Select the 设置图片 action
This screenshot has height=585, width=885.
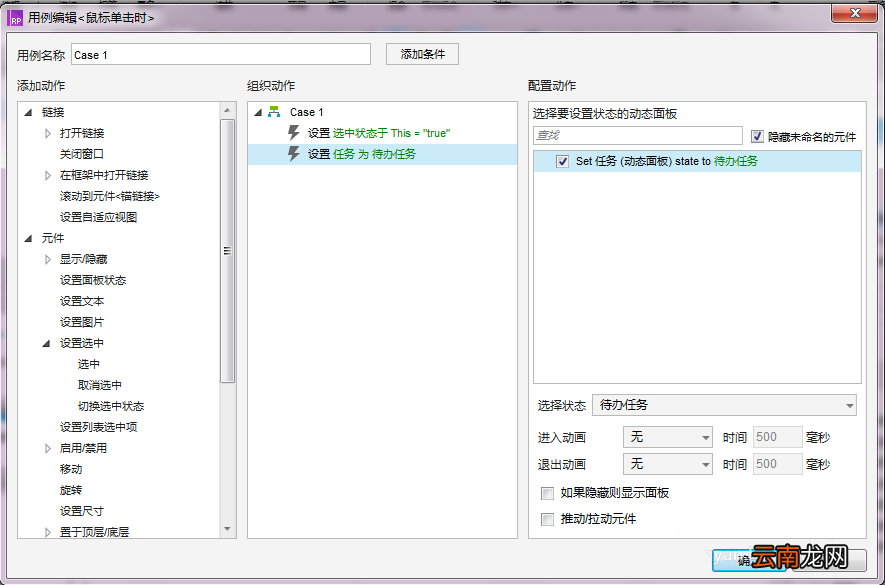(x=82, y=322)
